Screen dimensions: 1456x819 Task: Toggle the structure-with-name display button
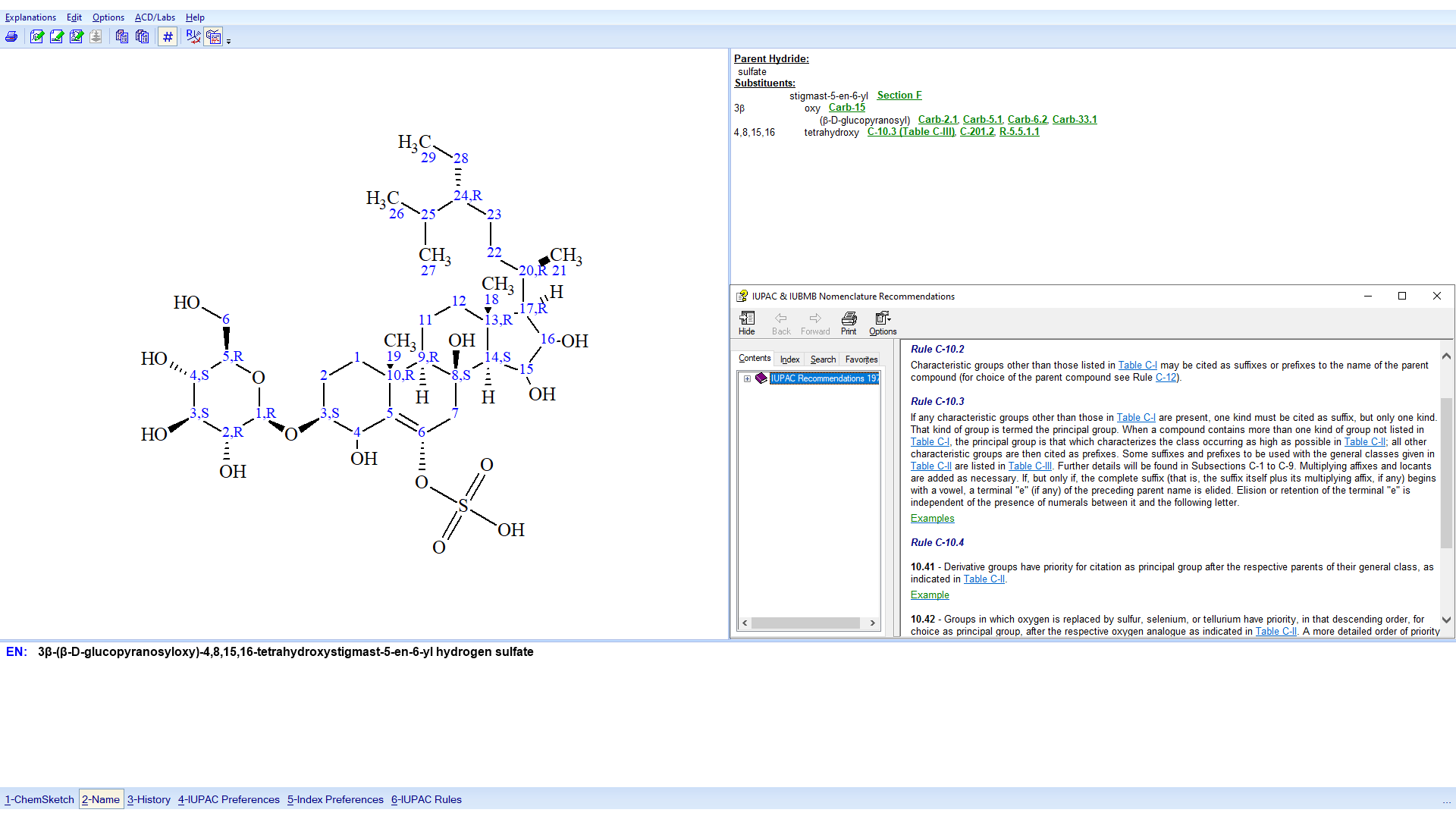(x=213, y=36)
